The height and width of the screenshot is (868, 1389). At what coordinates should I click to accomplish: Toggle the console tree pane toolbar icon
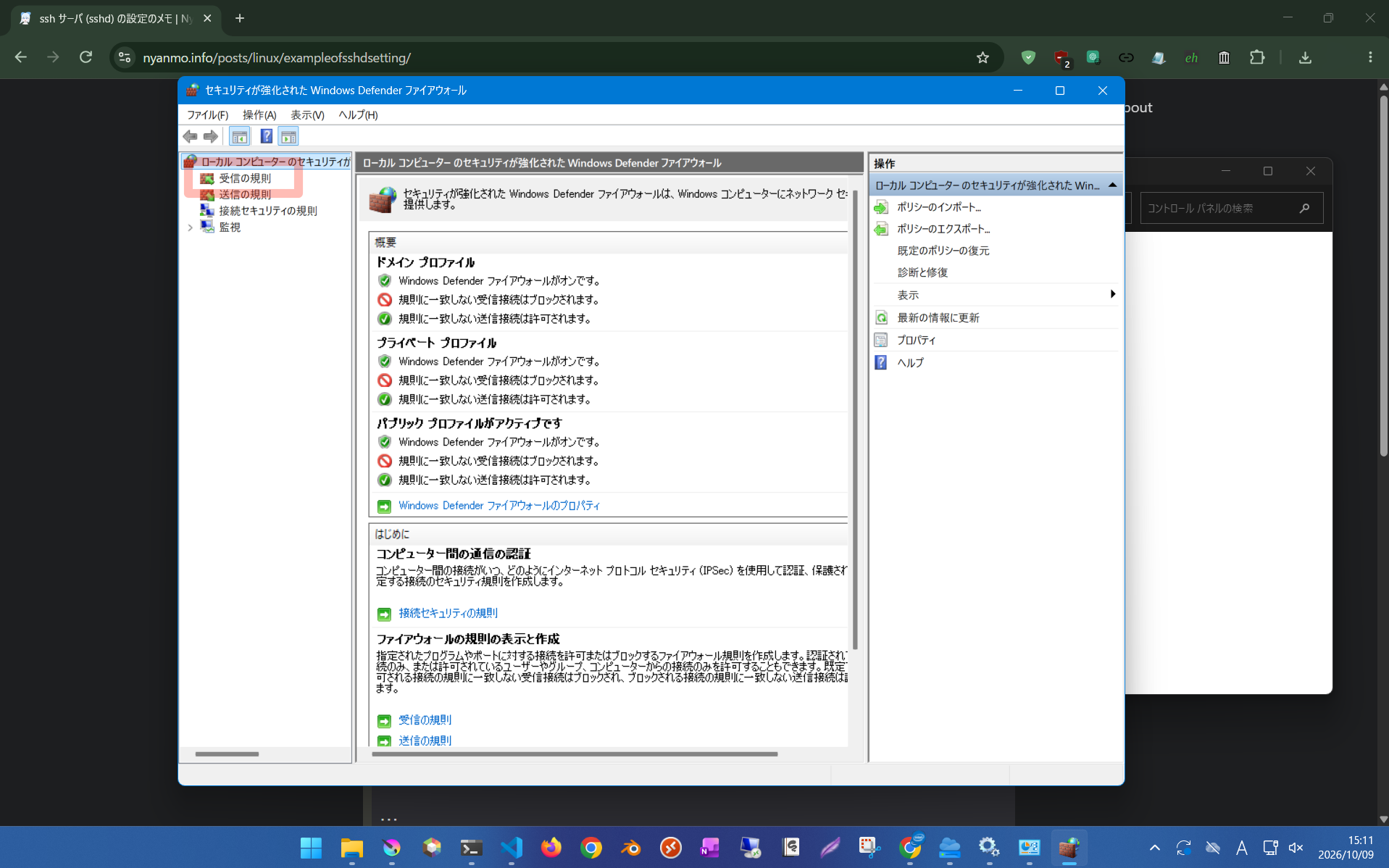(x=239, y=136)
